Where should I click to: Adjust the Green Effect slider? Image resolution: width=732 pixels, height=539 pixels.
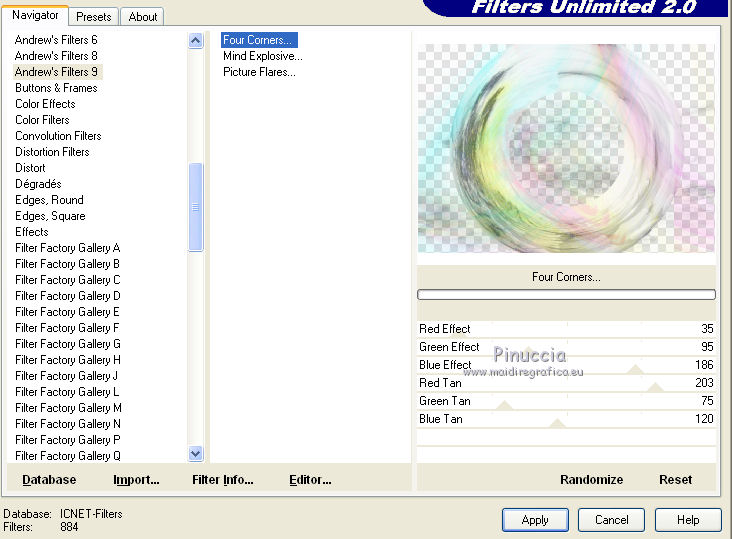point(566,347)
